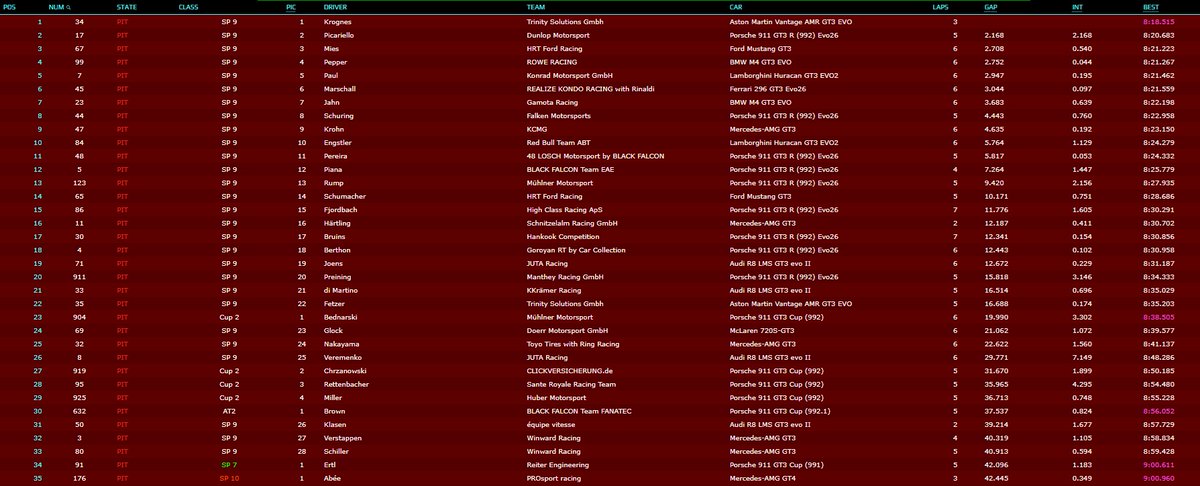Click the STATE column header
The height and width of the screenshot is (486, 1200).
click(127, 6)
